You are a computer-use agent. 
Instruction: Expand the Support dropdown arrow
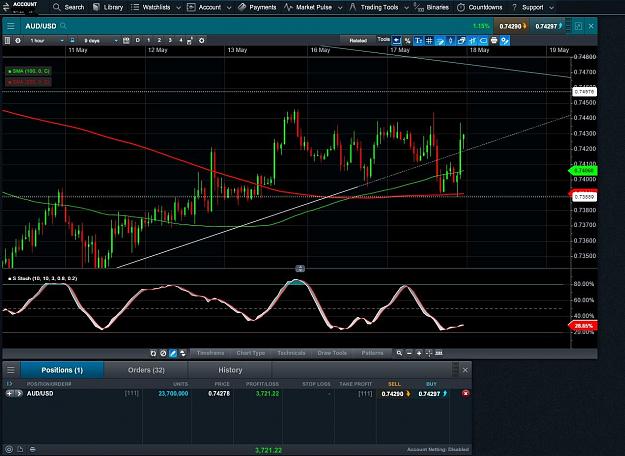(551, 8)
